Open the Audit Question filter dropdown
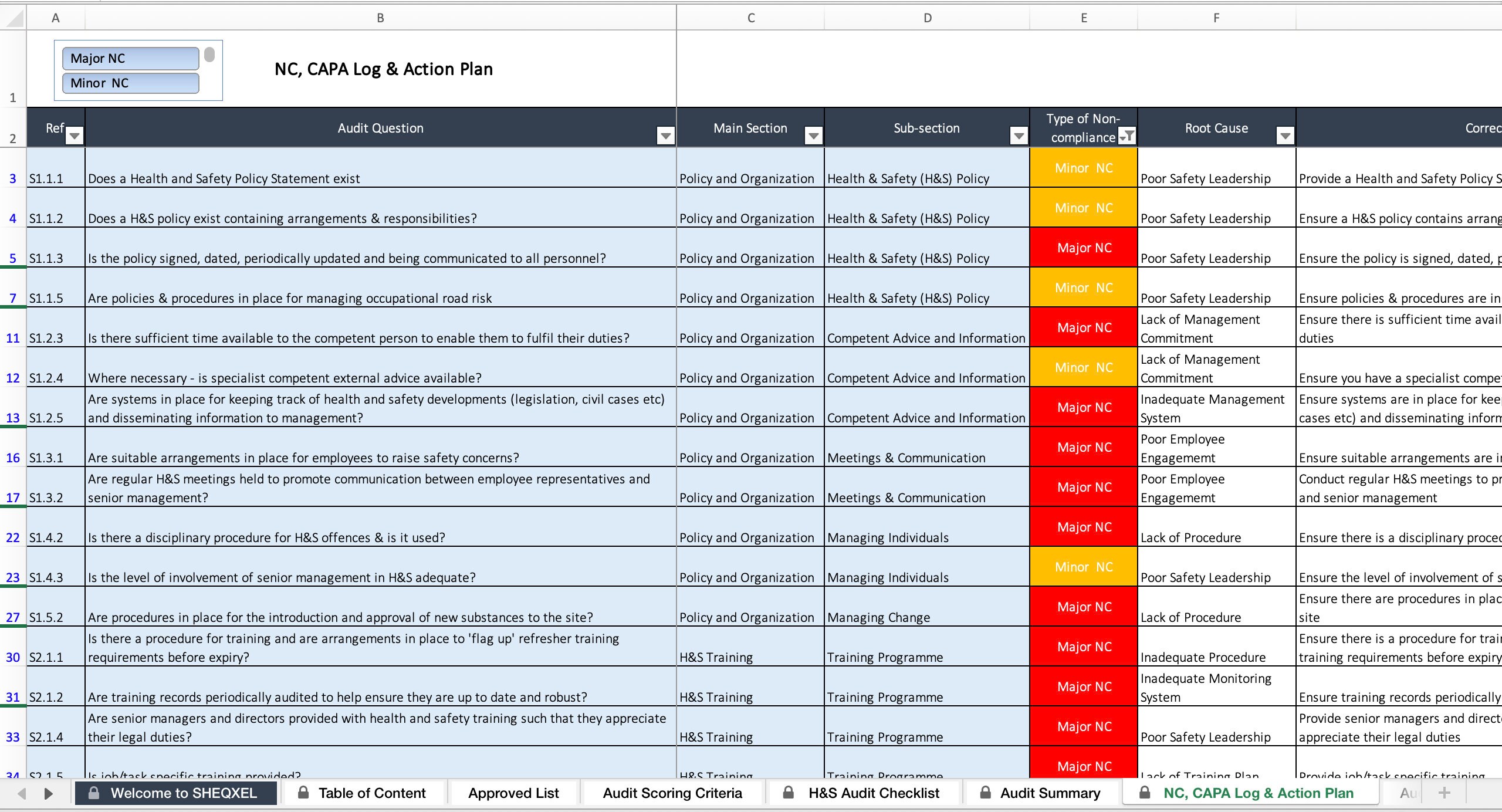Image resolution: width=1502 pixels, height=812 pixels. coord(666,136)
